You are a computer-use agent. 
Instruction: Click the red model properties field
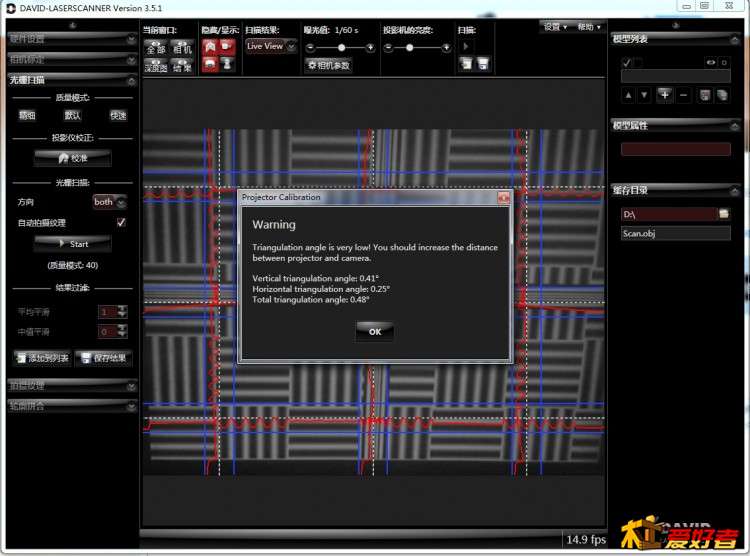pos(675,149)
